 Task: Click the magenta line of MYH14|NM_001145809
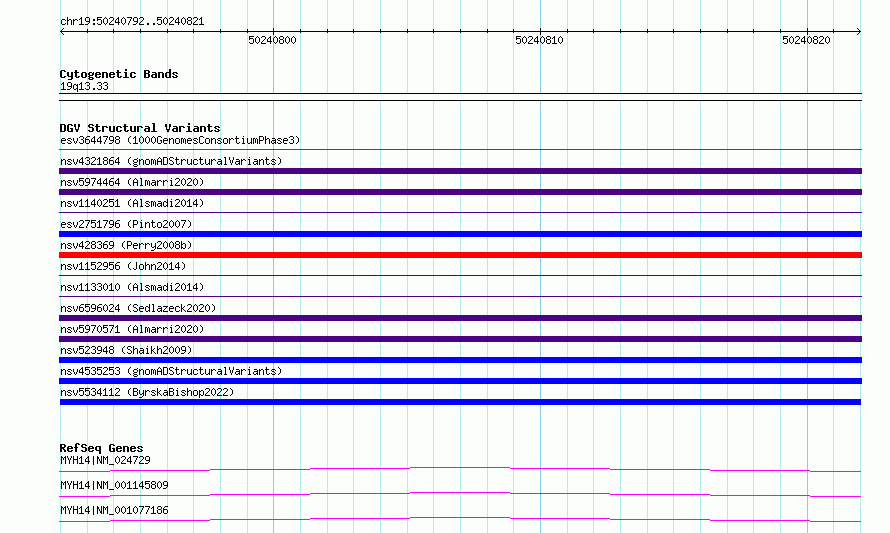click(460, 493)
